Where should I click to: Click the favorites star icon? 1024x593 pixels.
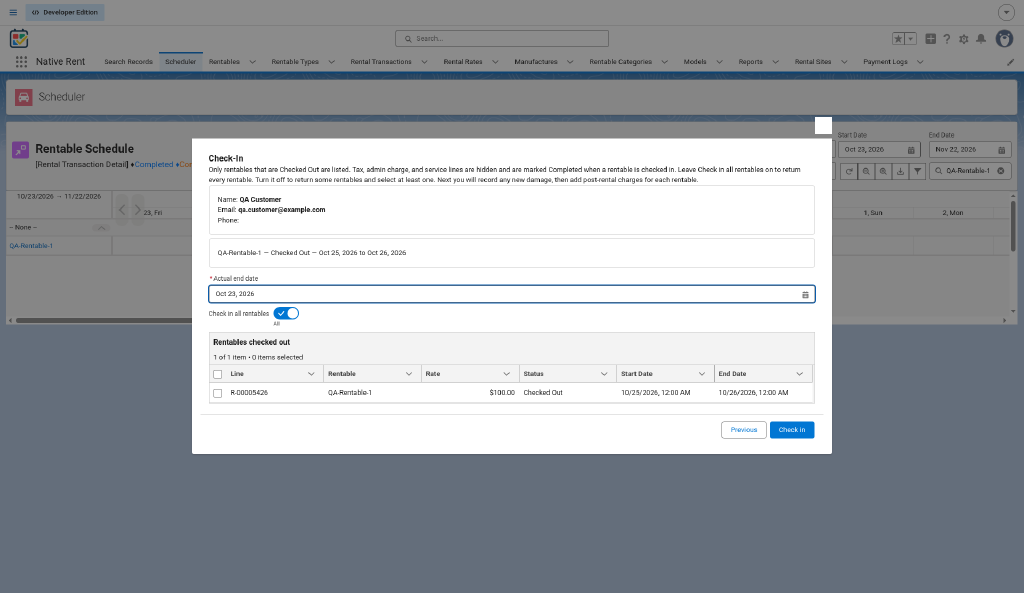point(898,39)
